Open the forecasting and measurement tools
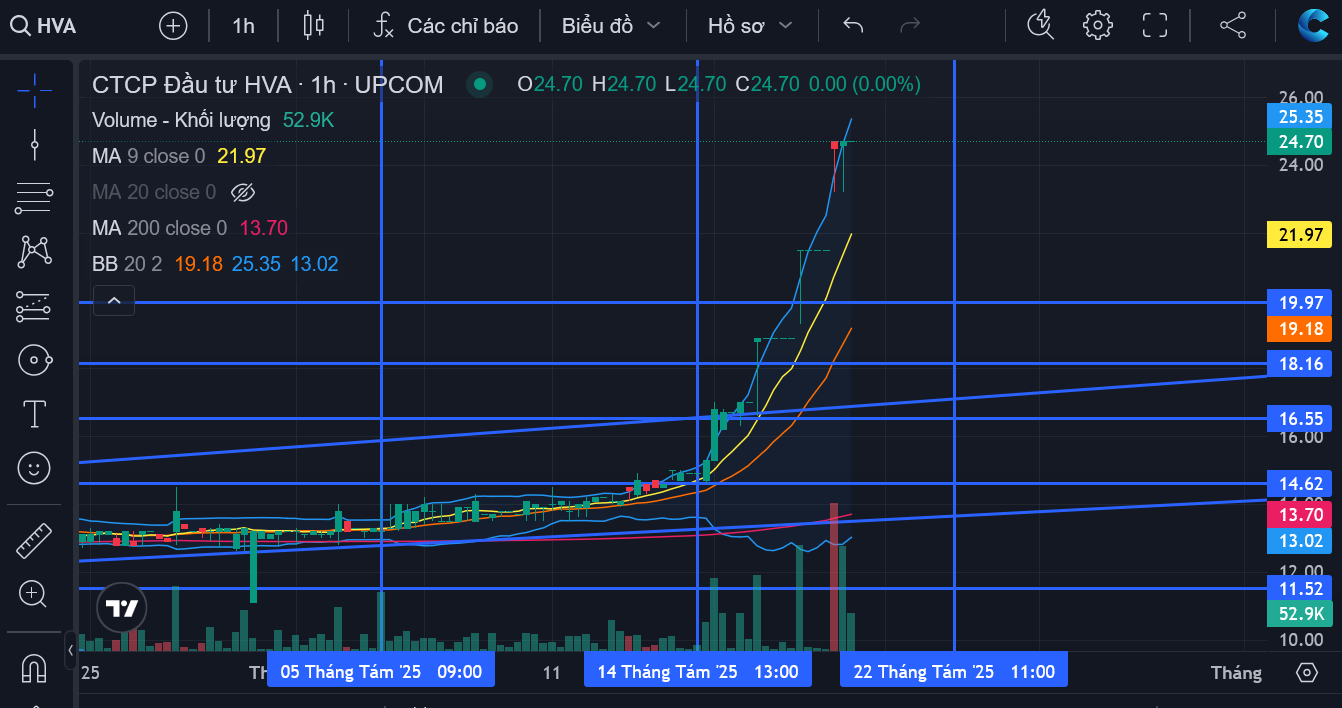The height and width of the screenshot is (708, 1342). (x=35, y=306)
